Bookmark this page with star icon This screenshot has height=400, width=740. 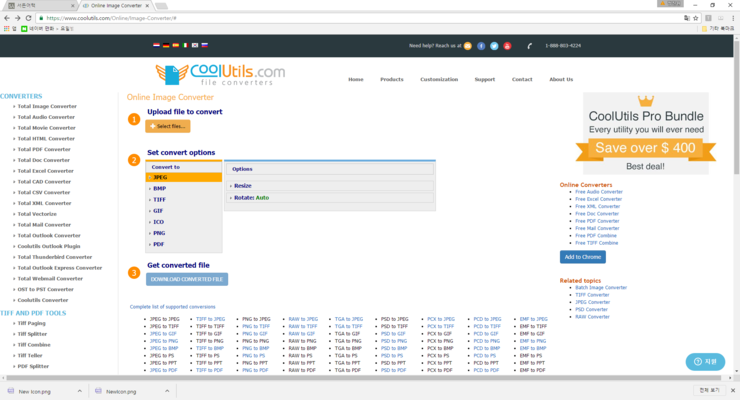[x=696, y=18]
